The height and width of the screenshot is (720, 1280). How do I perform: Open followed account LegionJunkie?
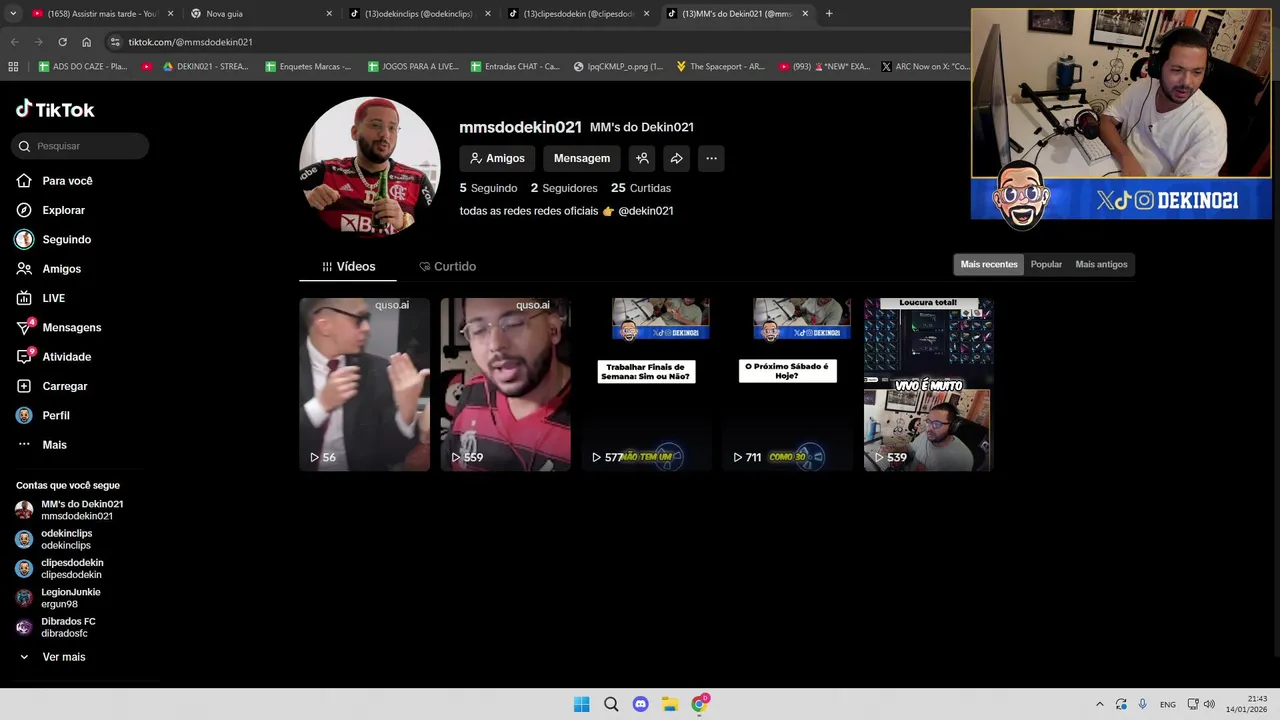(x=70, y=598)
